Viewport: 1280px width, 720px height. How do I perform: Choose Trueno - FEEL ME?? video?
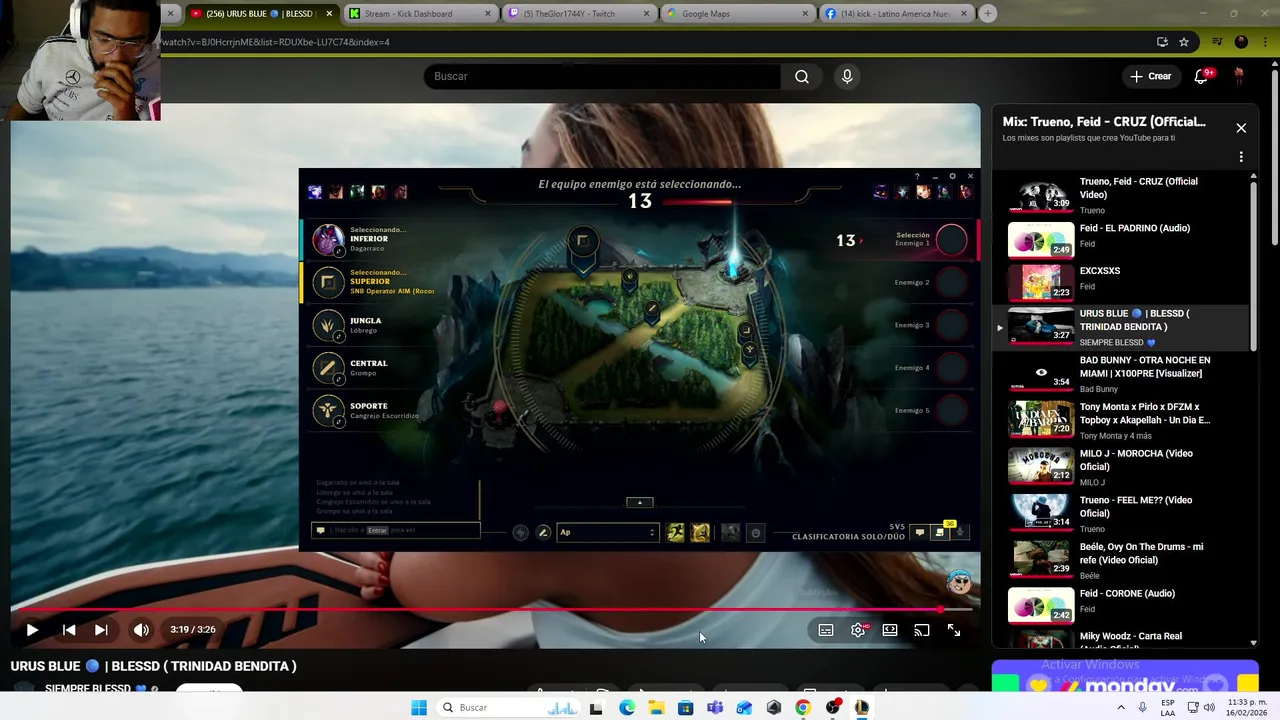click(1120, 513)
